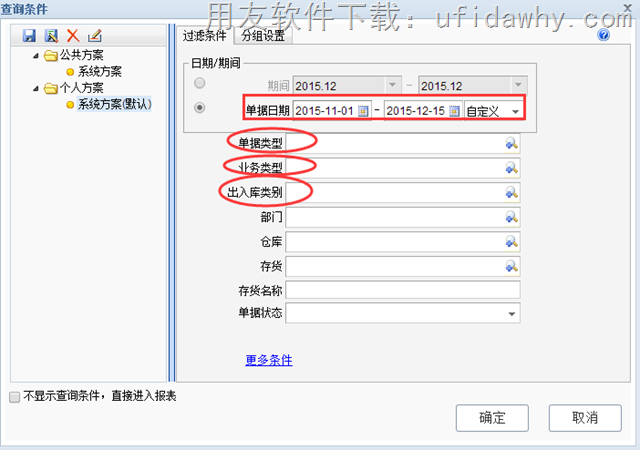The image size is (640, 450).
Task: Open the first 期间 2015.12 dropdown
Action: [x=393, y=85]
